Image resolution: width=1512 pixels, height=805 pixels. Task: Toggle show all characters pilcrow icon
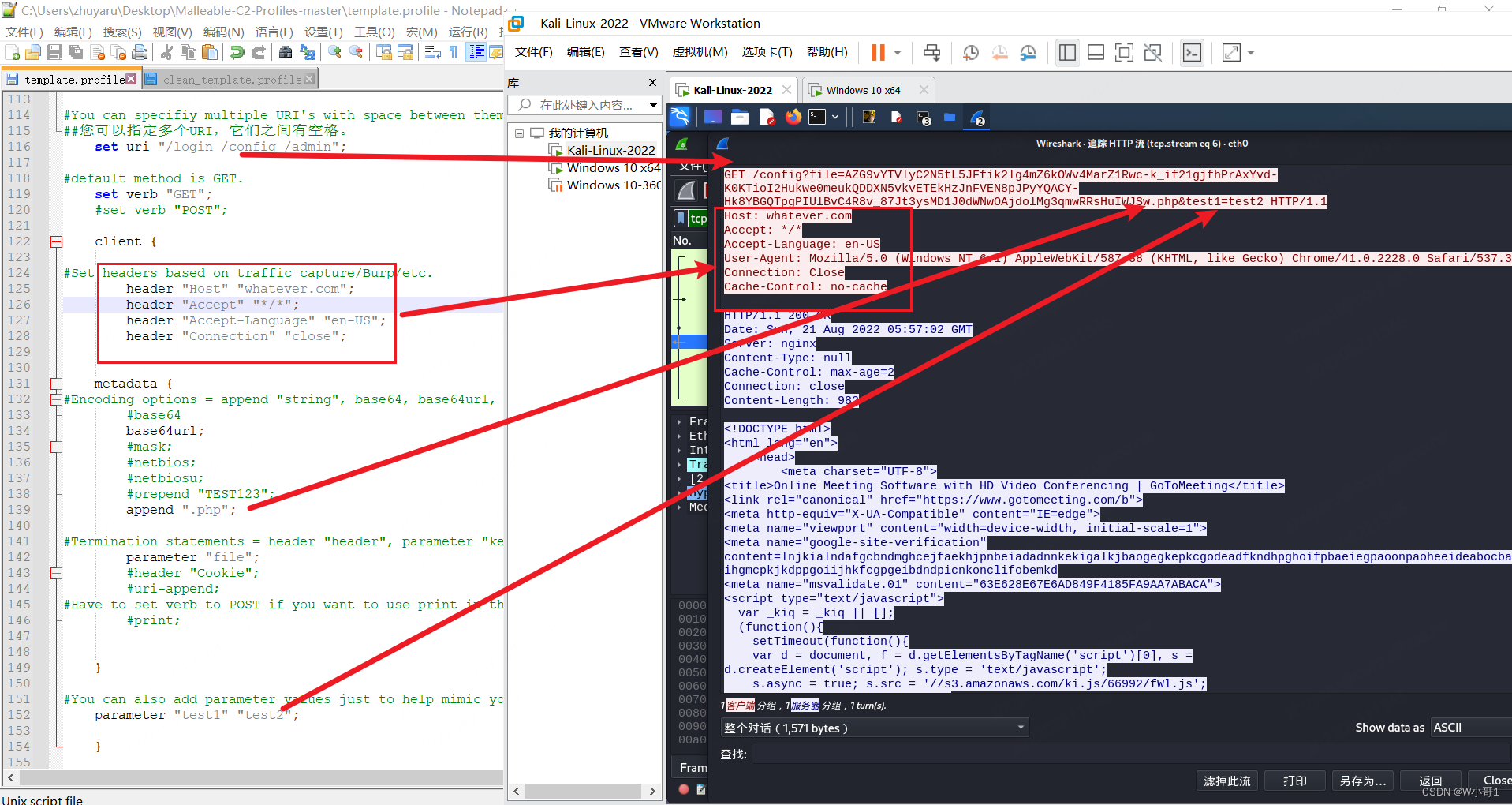coord(454,52)
